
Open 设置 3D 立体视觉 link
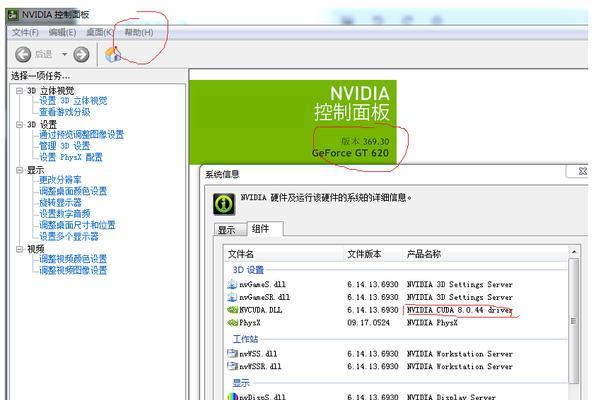coord(73,101)
